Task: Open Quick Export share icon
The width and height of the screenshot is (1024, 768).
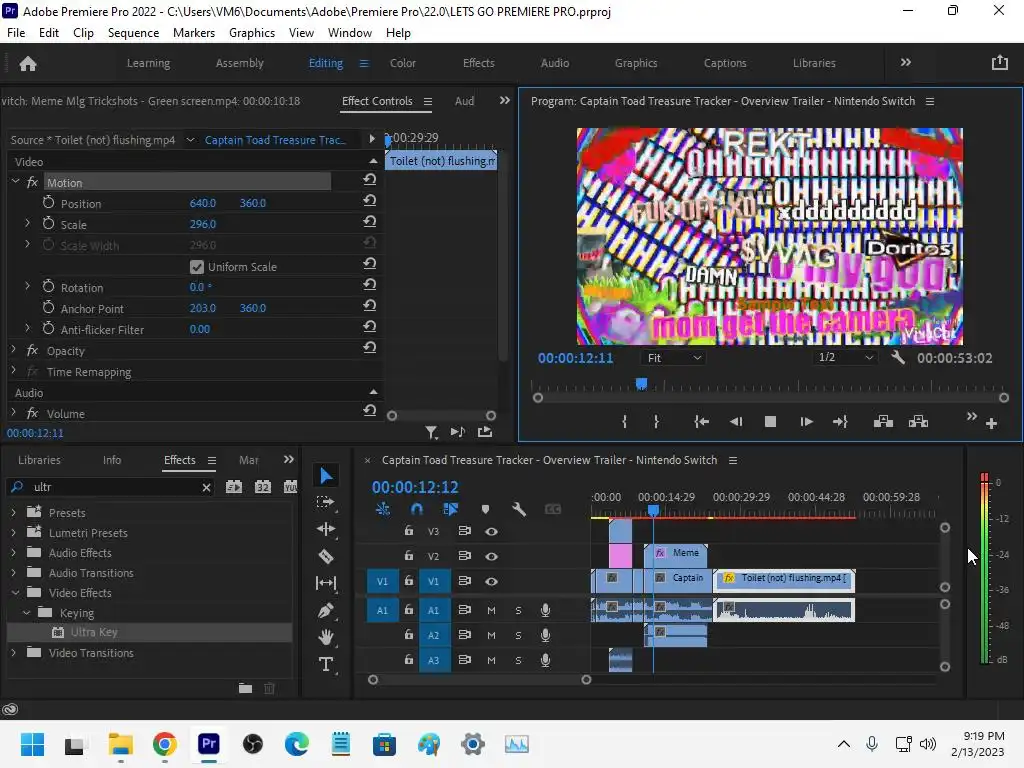Action: tap(1000, 63)
